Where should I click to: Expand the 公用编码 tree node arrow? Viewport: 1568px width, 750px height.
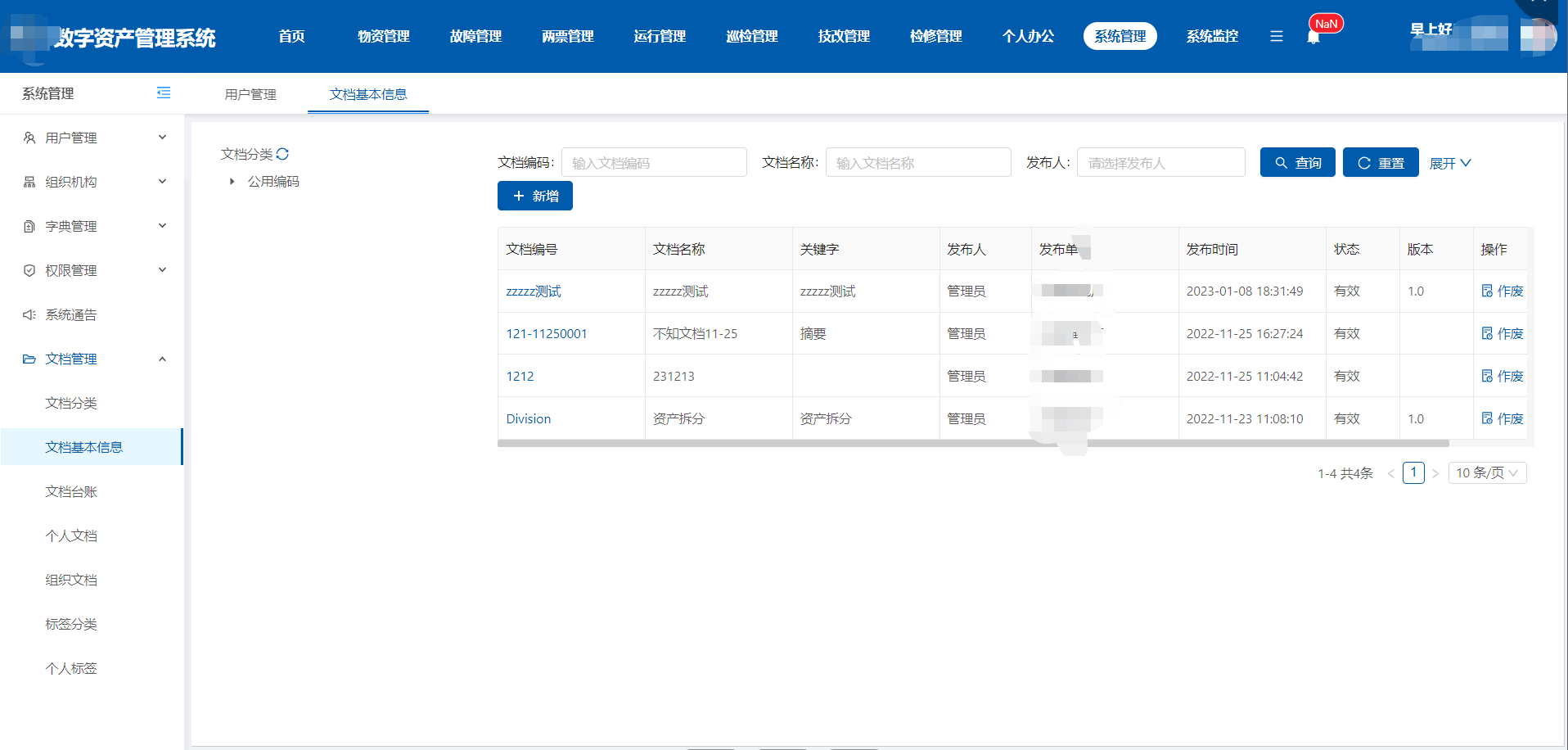click(x=232, y=182)
